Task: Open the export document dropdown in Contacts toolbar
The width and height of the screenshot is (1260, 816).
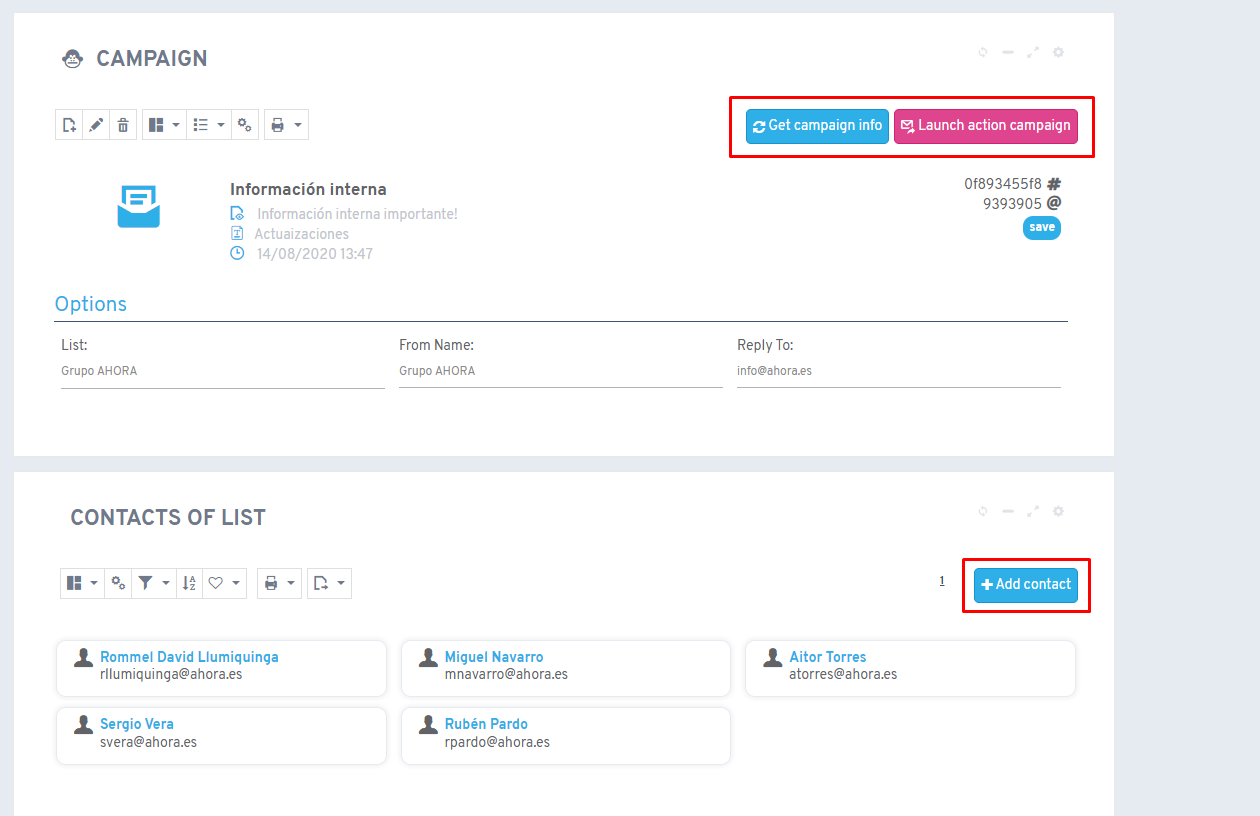Action: pos(329,583)
